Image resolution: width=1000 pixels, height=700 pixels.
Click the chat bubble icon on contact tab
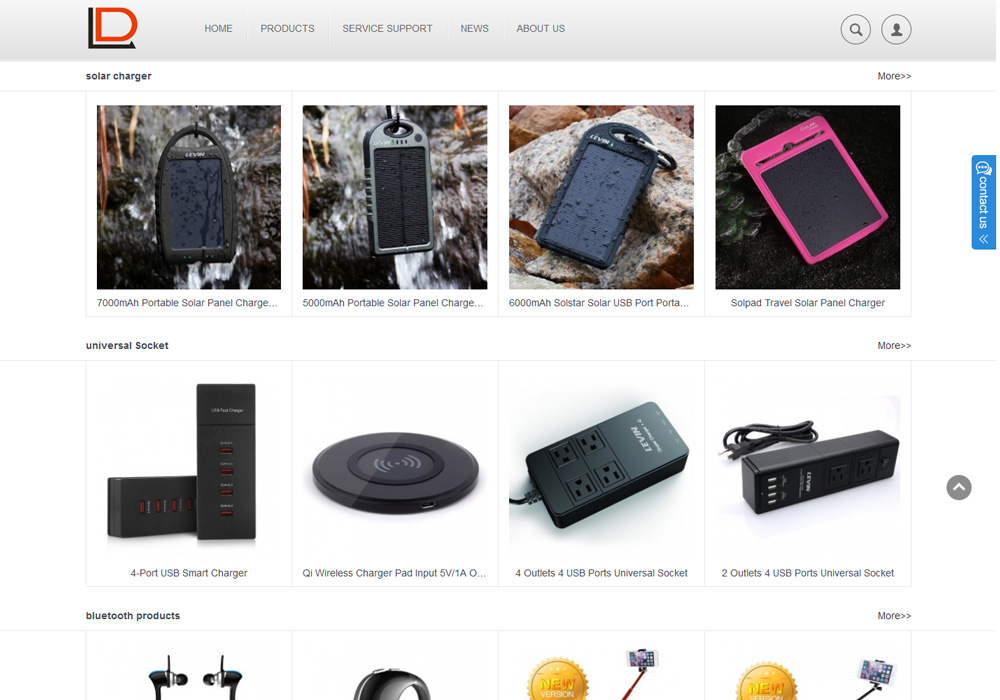[x=983, y=168]
